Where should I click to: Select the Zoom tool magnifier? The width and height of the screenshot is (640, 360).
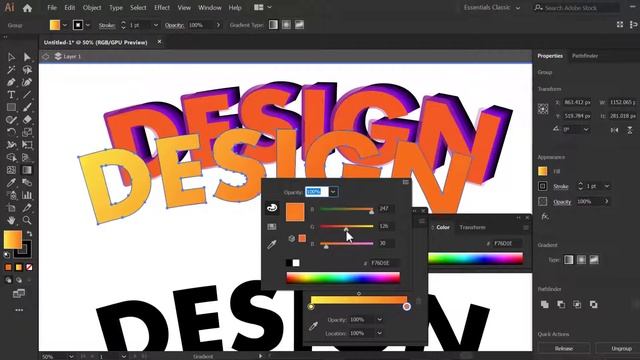[x=27, y=220]
